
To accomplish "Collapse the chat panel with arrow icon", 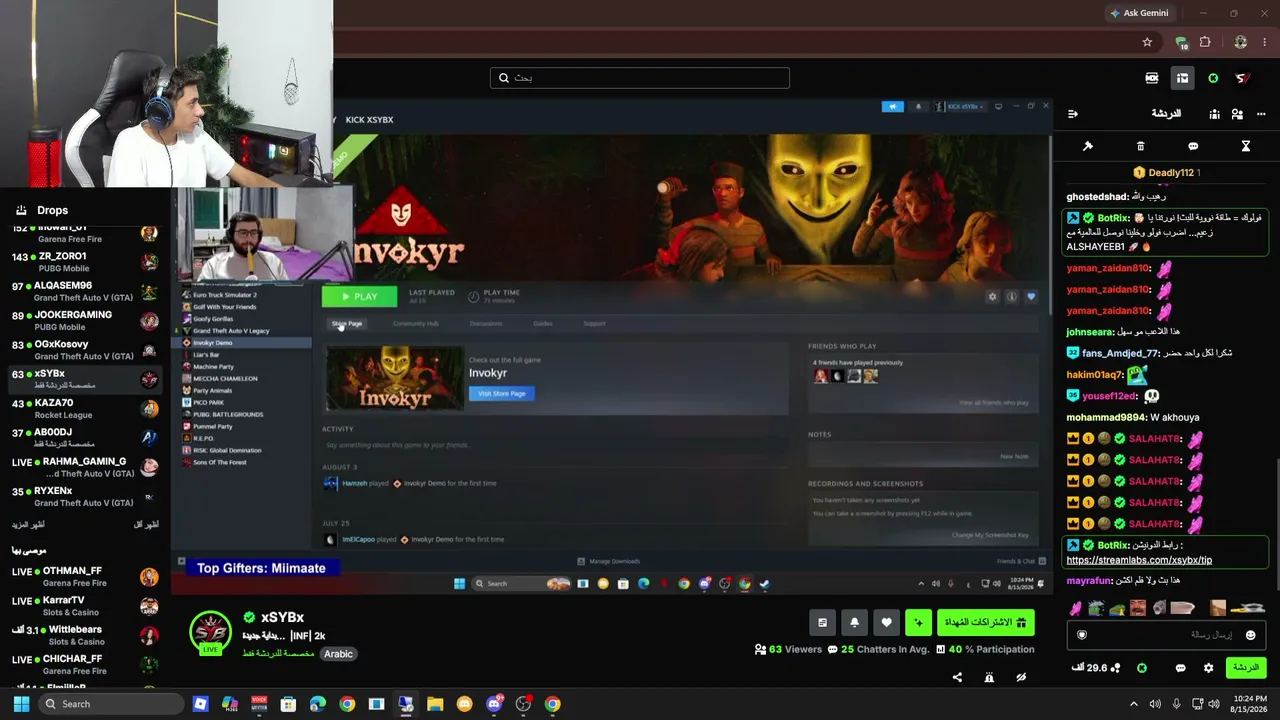I will (1073, 114).
